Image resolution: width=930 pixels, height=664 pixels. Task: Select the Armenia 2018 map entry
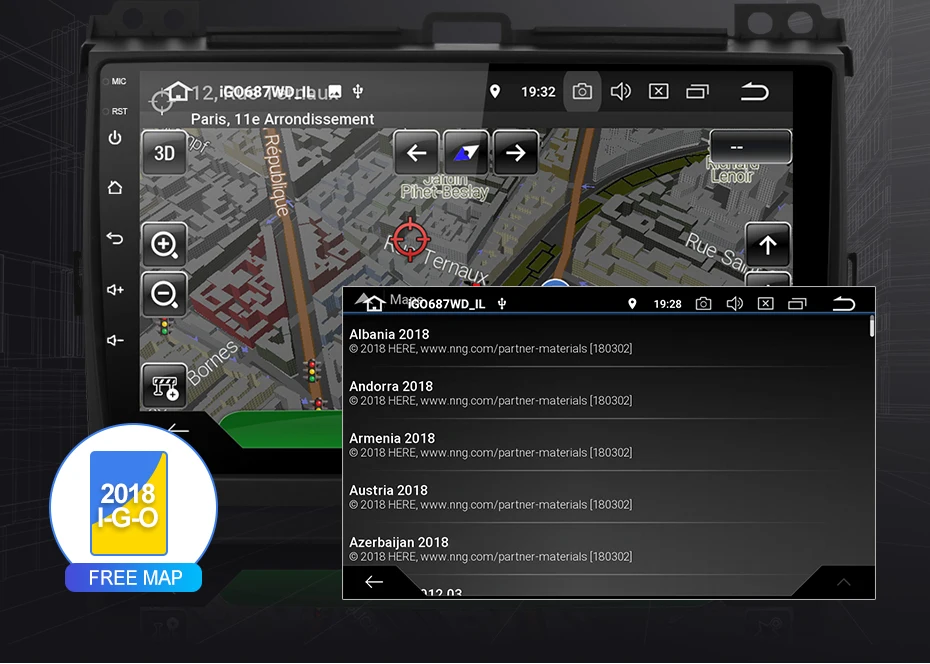606,445
